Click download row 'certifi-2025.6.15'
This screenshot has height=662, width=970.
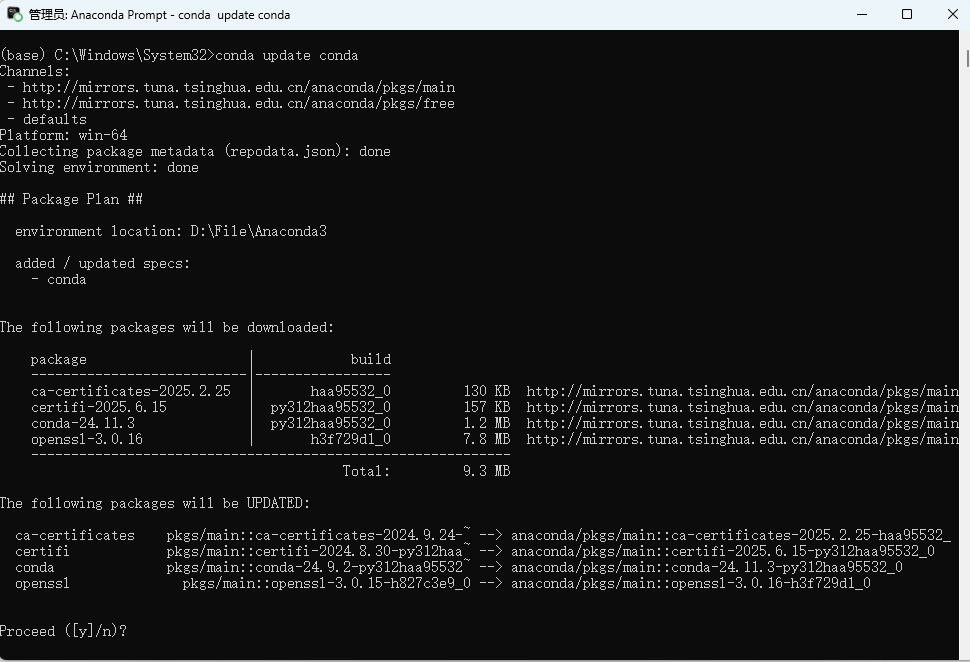click(99, 408)
